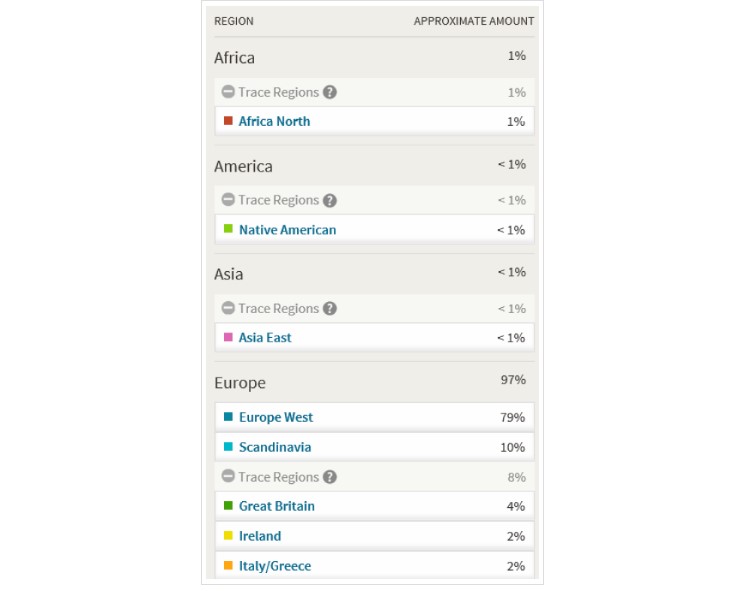Open help icon beside Europe Trace Regions
Image resolution: width=747 pixels, height=591 pixels.
pos(330,477)
